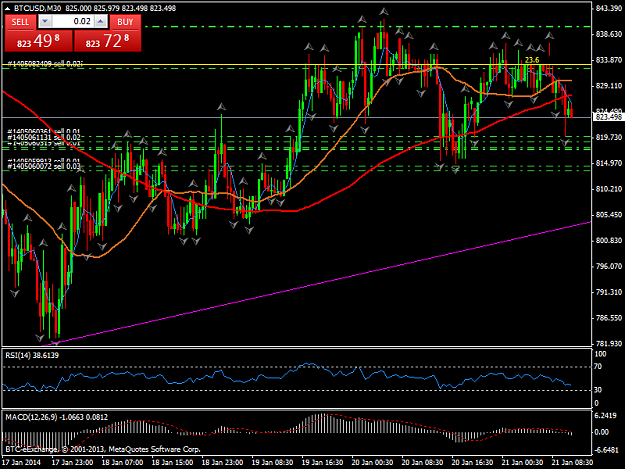Click time axis label 18 Jan 15:00
The height and width of the screenshot is (469, 625).
pos(172,462)
